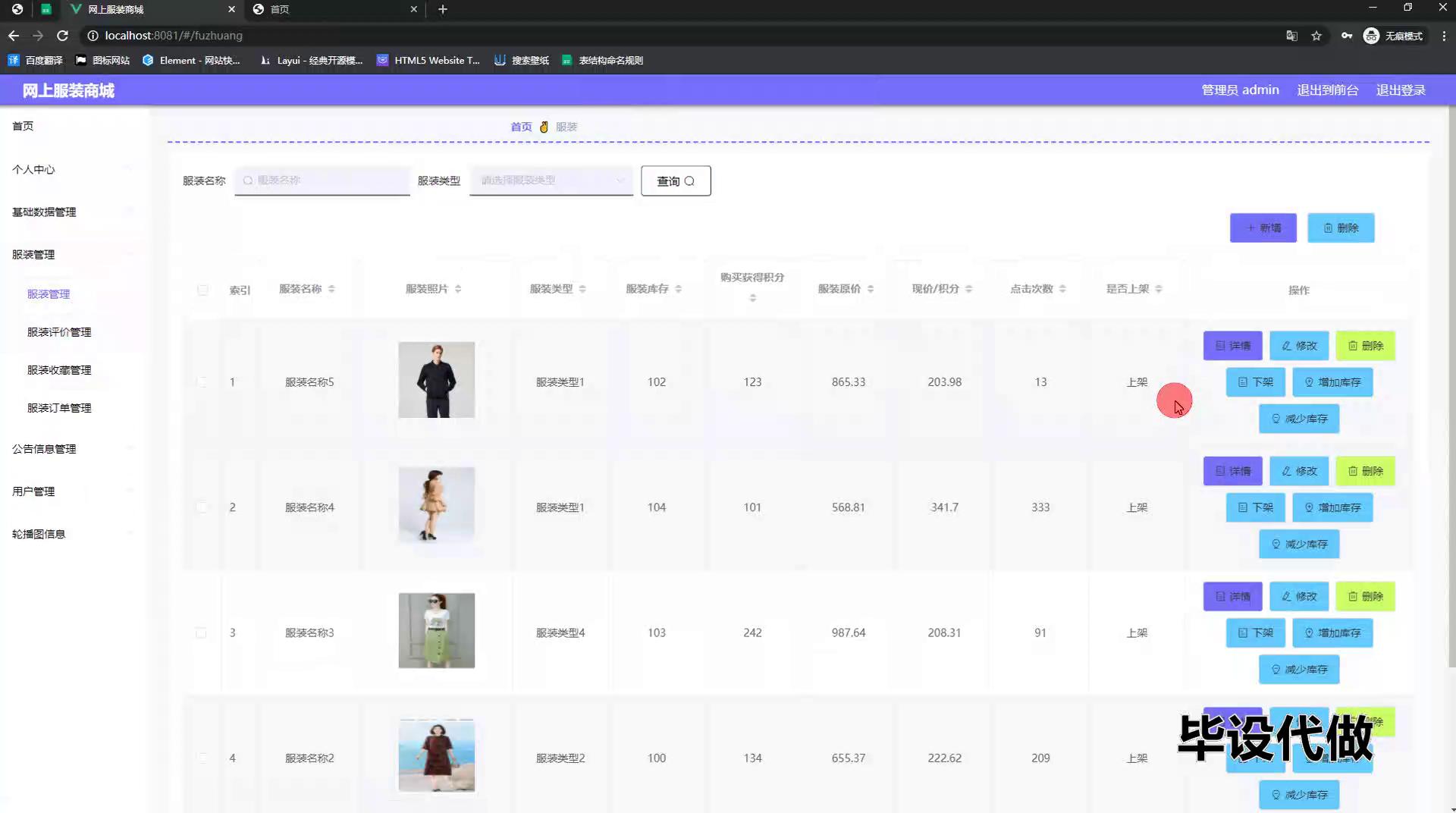Expand 基础数据管理 in the sidebar
The image size is (1456, 813).
pyautogui.click(x=44, y=212)
